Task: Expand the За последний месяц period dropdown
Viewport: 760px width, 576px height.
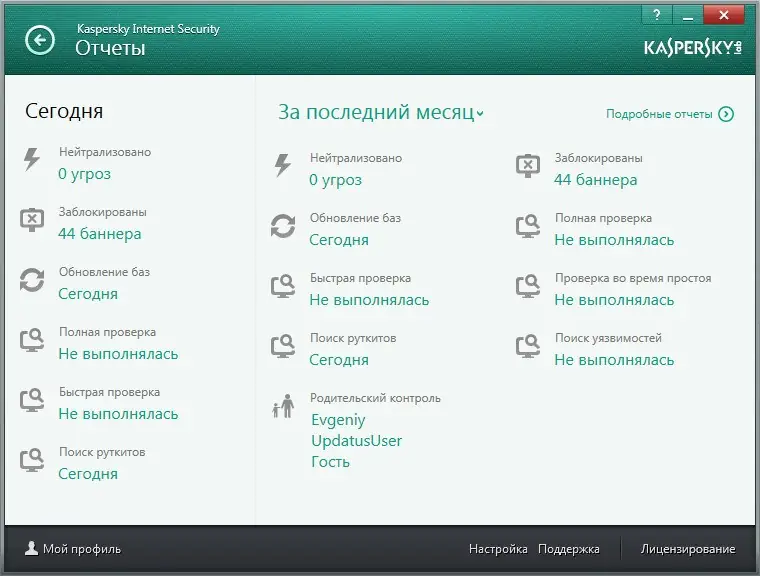Action: pos(381,112)
